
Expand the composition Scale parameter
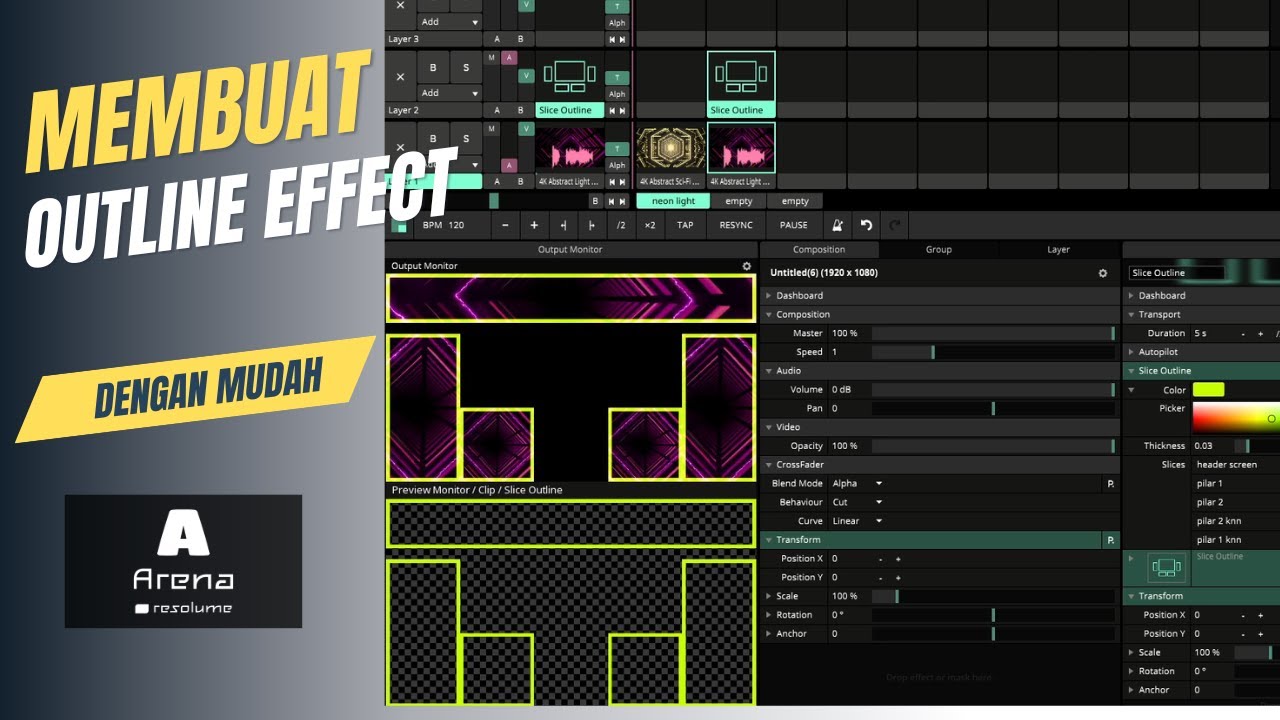pos(768,597)
